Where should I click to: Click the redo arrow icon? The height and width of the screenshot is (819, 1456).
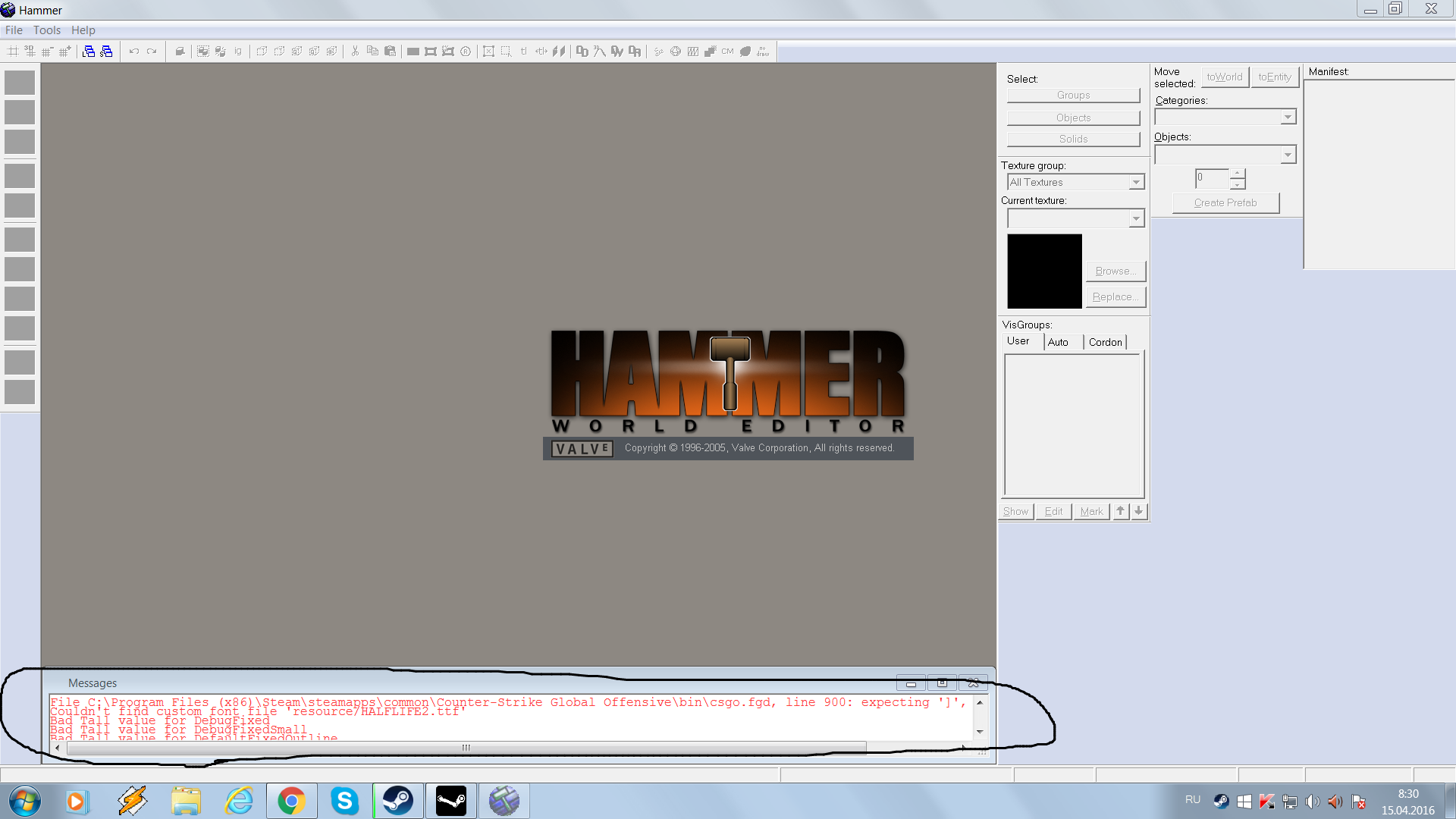click(x=152, y=52)
